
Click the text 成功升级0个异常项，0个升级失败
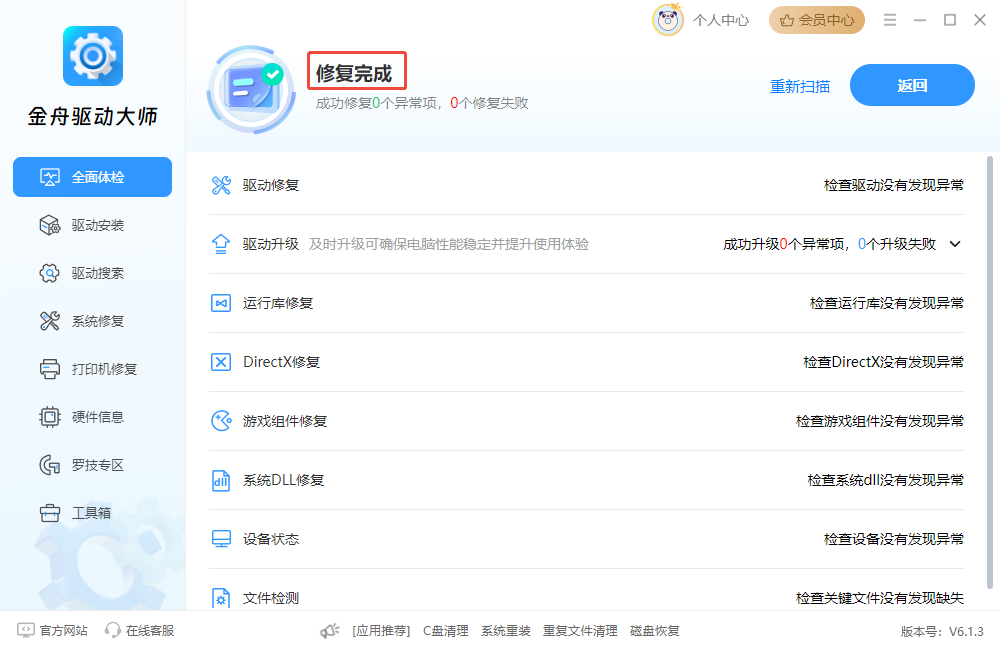click(829, 244)
